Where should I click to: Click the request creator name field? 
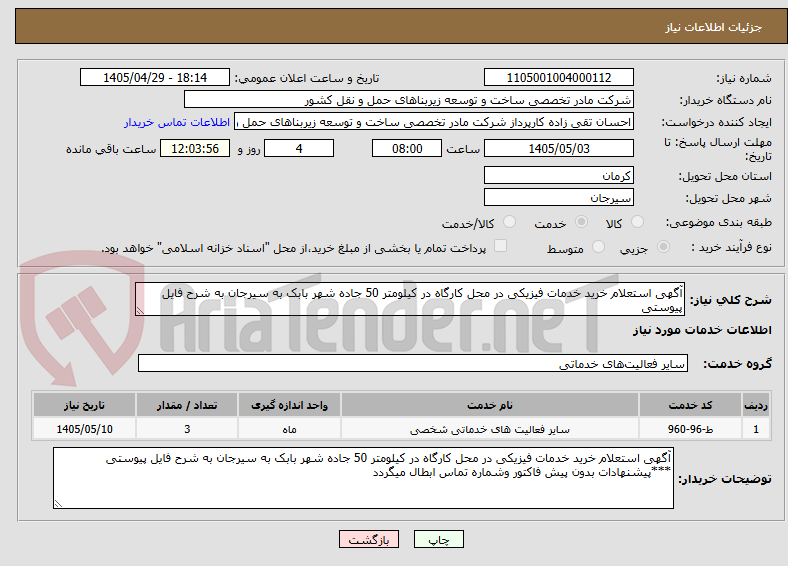click(434, 122)
